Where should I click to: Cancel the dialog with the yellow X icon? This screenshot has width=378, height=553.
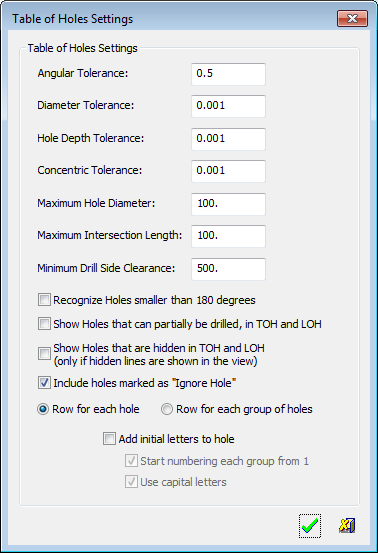[347, 526]
